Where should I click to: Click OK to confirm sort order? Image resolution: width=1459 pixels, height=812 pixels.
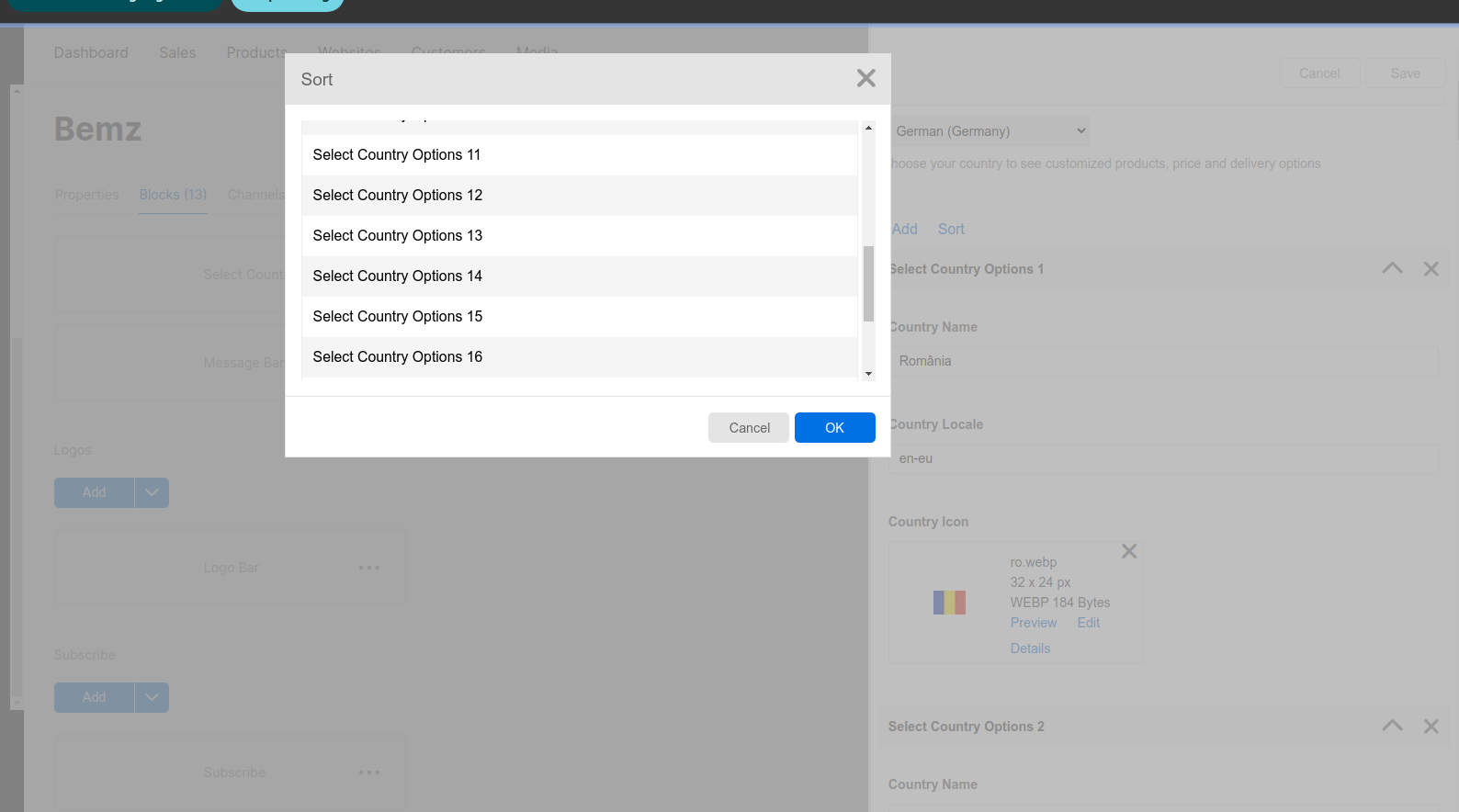(x=834, y=428)
